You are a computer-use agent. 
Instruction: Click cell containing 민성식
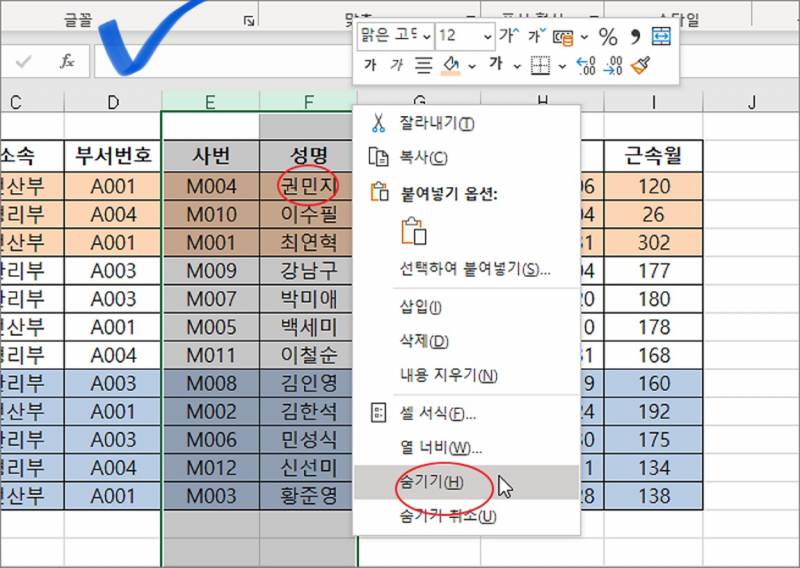[x=308, y=439]
